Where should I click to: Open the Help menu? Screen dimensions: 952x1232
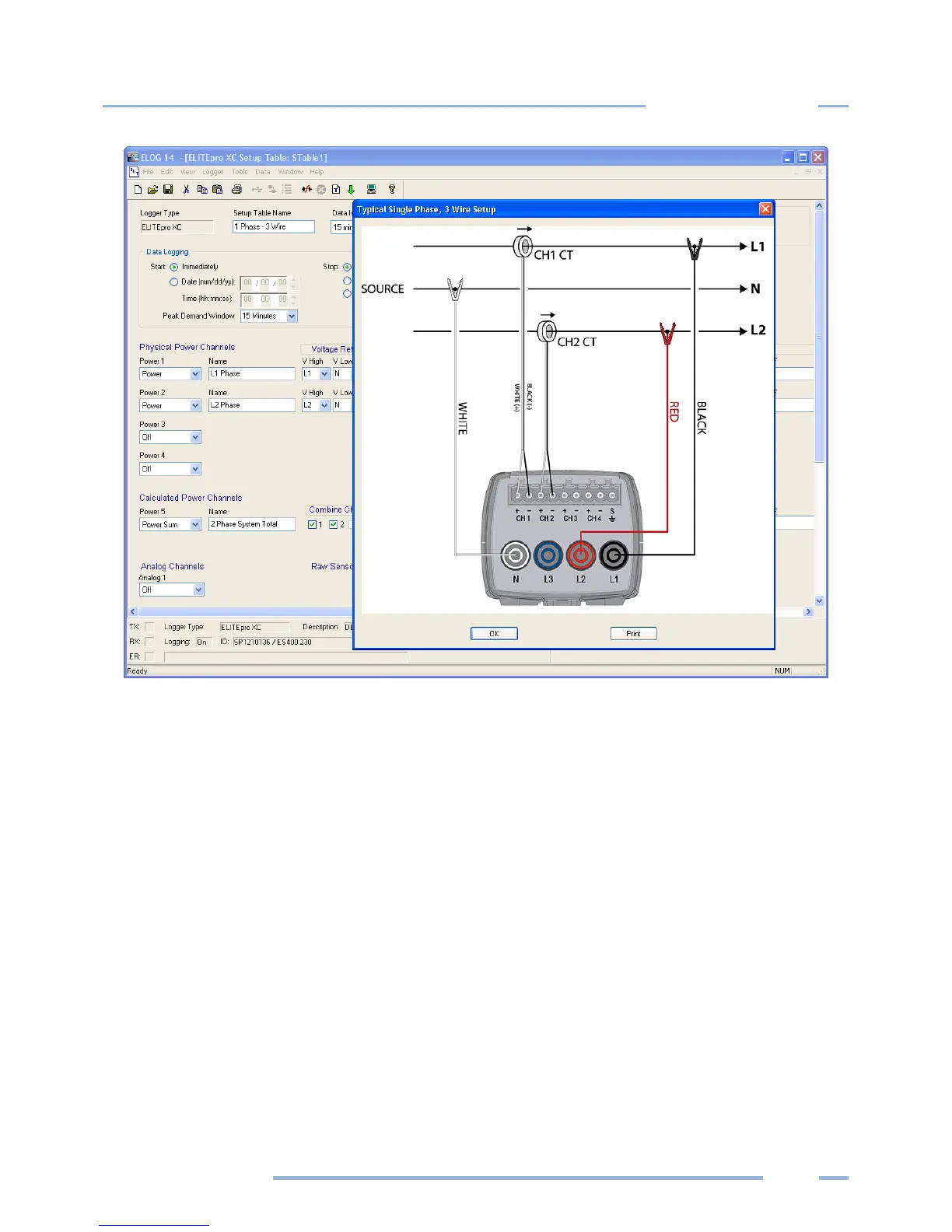point(317,172)
